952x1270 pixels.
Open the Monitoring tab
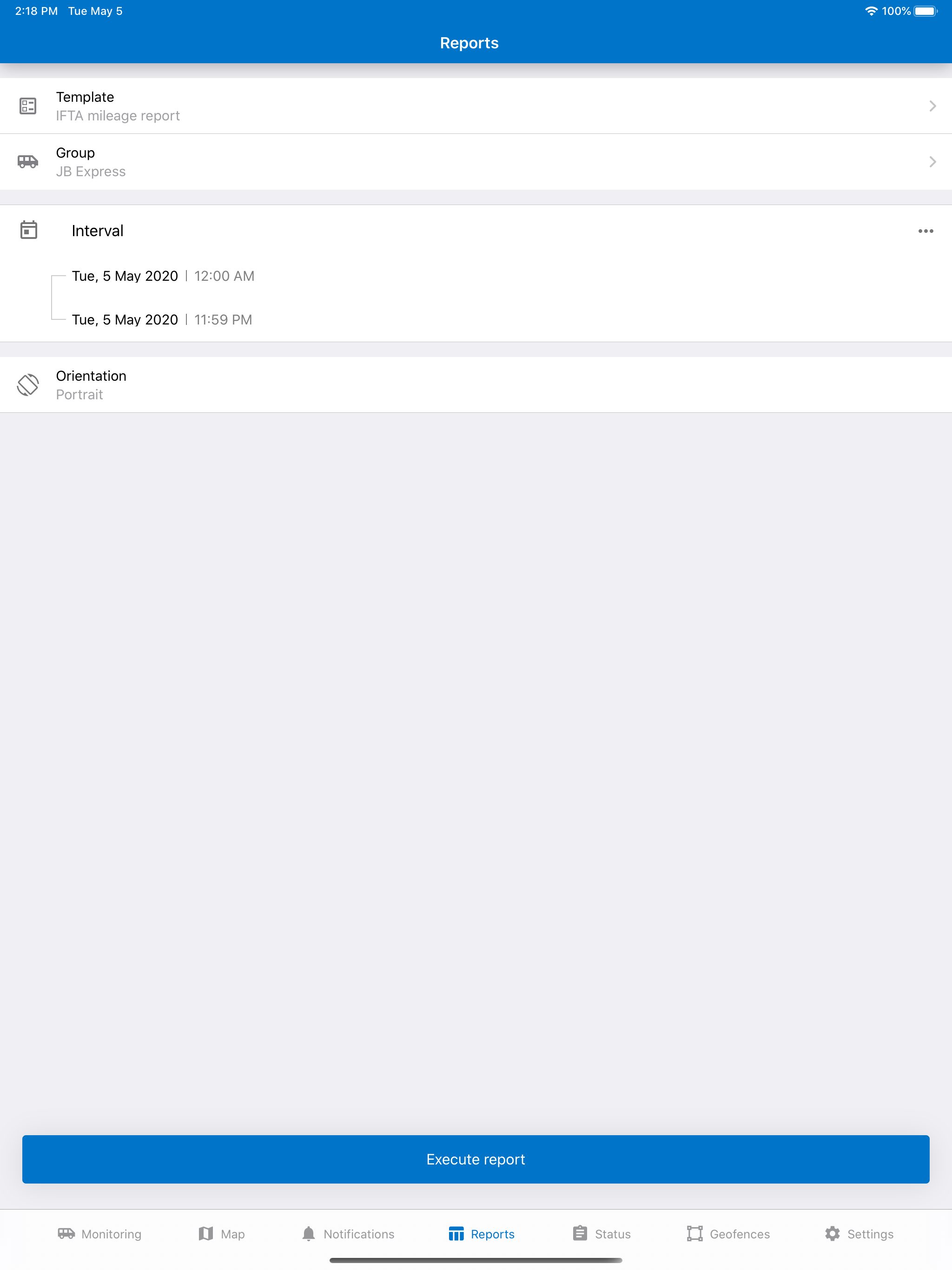[100, 1234]
